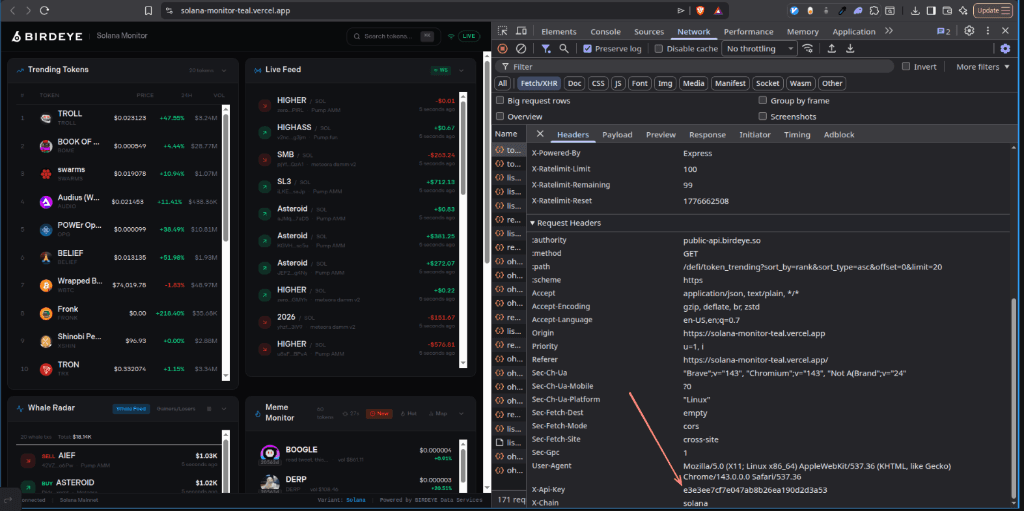Open browser downloads icon

coord(915,10)
